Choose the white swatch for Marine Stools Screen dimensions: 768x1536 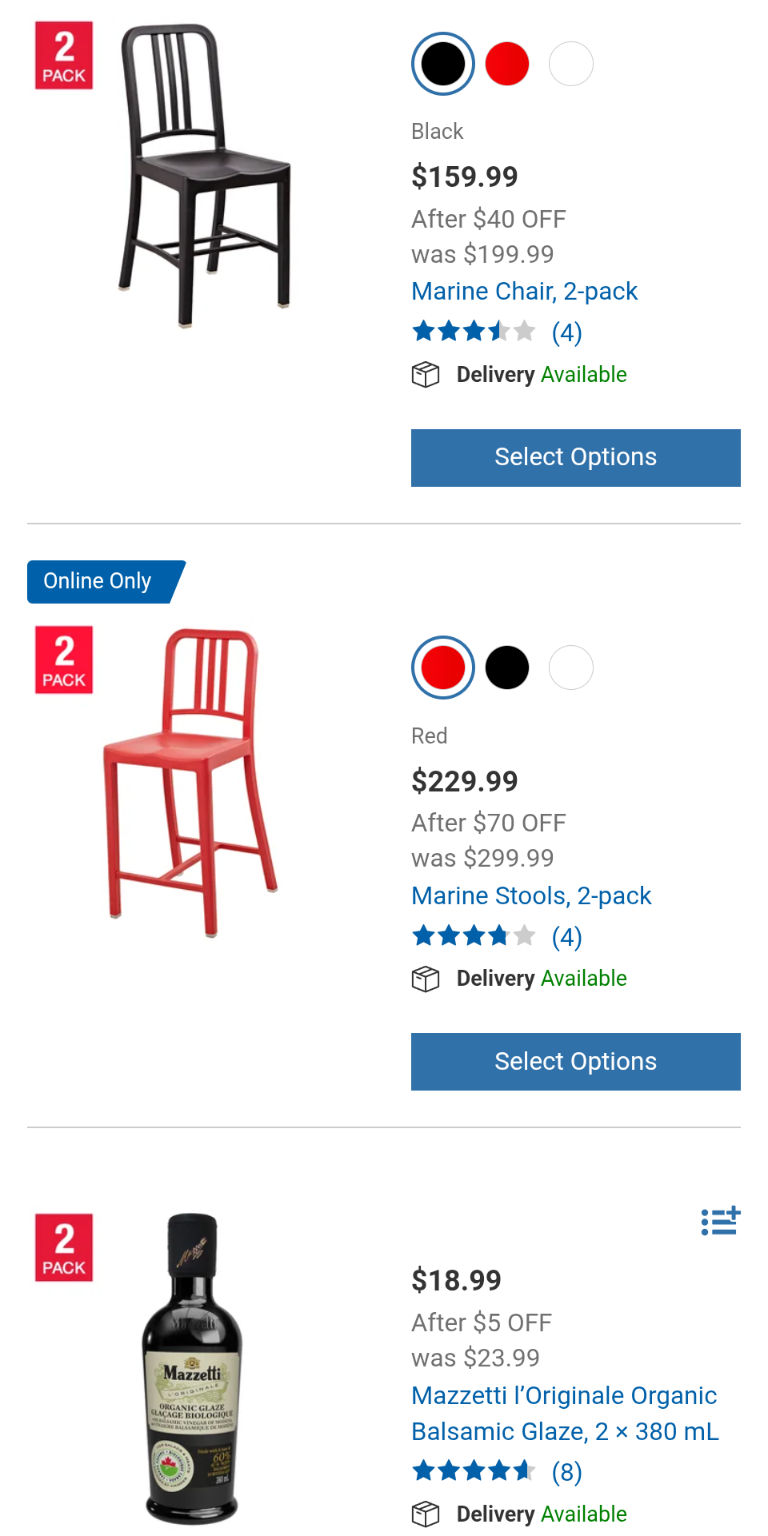(571, 668)
